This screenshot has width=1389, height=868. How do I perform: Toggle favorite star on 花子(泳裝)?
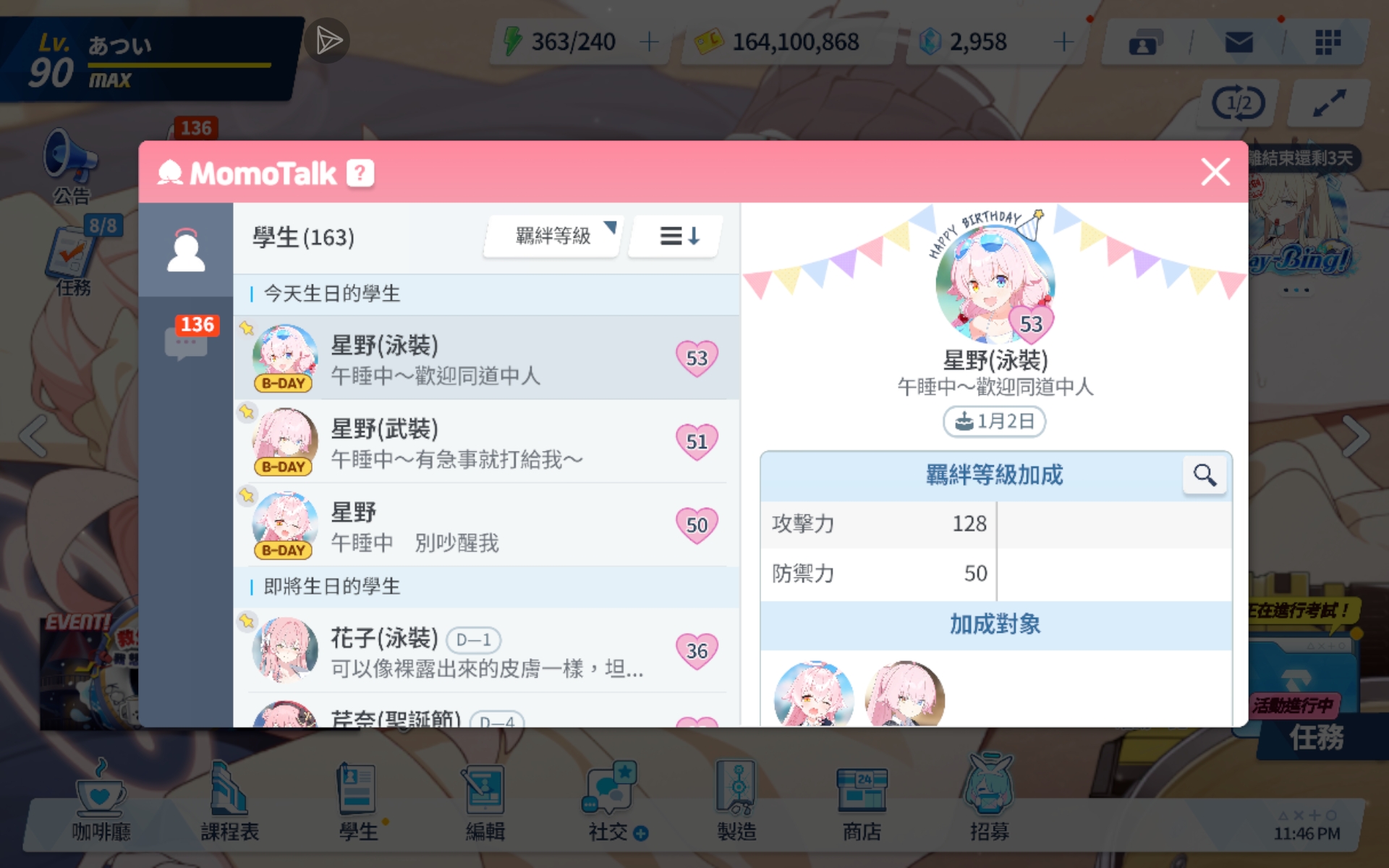point(247,621)
